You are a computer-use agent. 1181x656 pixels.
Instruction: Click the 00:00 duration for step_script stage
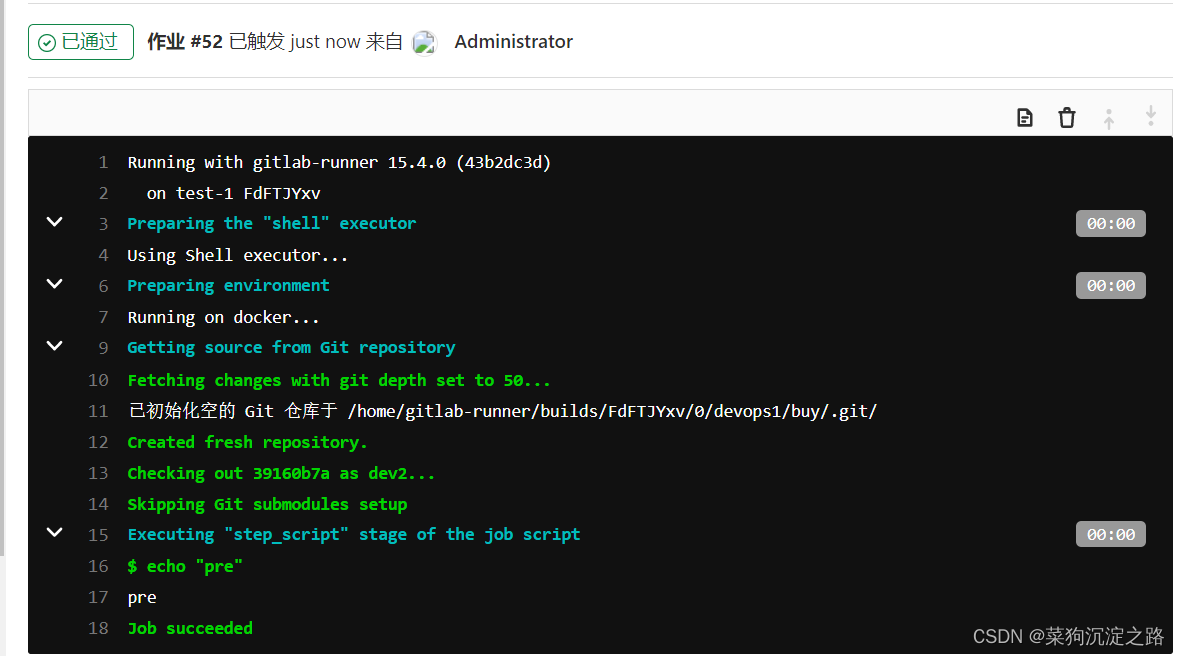point(1110,533)
